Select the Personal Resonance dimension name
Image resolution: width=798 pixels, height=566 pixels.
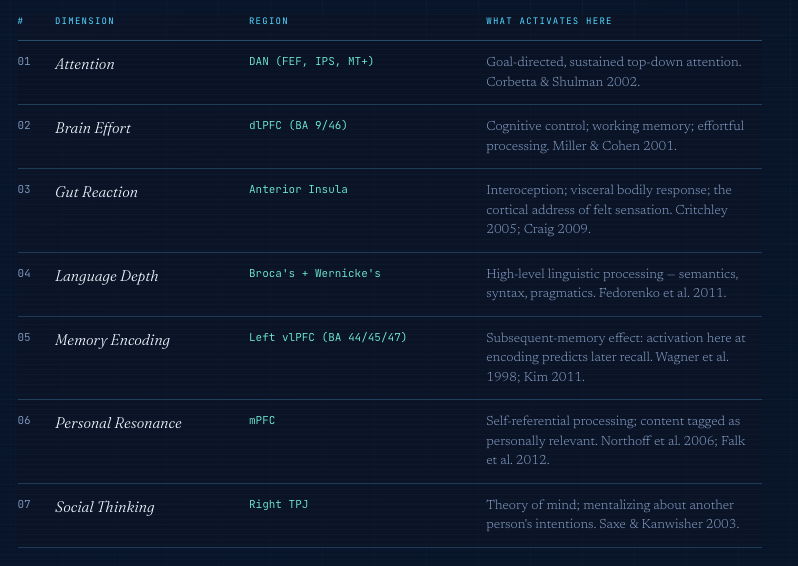[x=118, y=423]
